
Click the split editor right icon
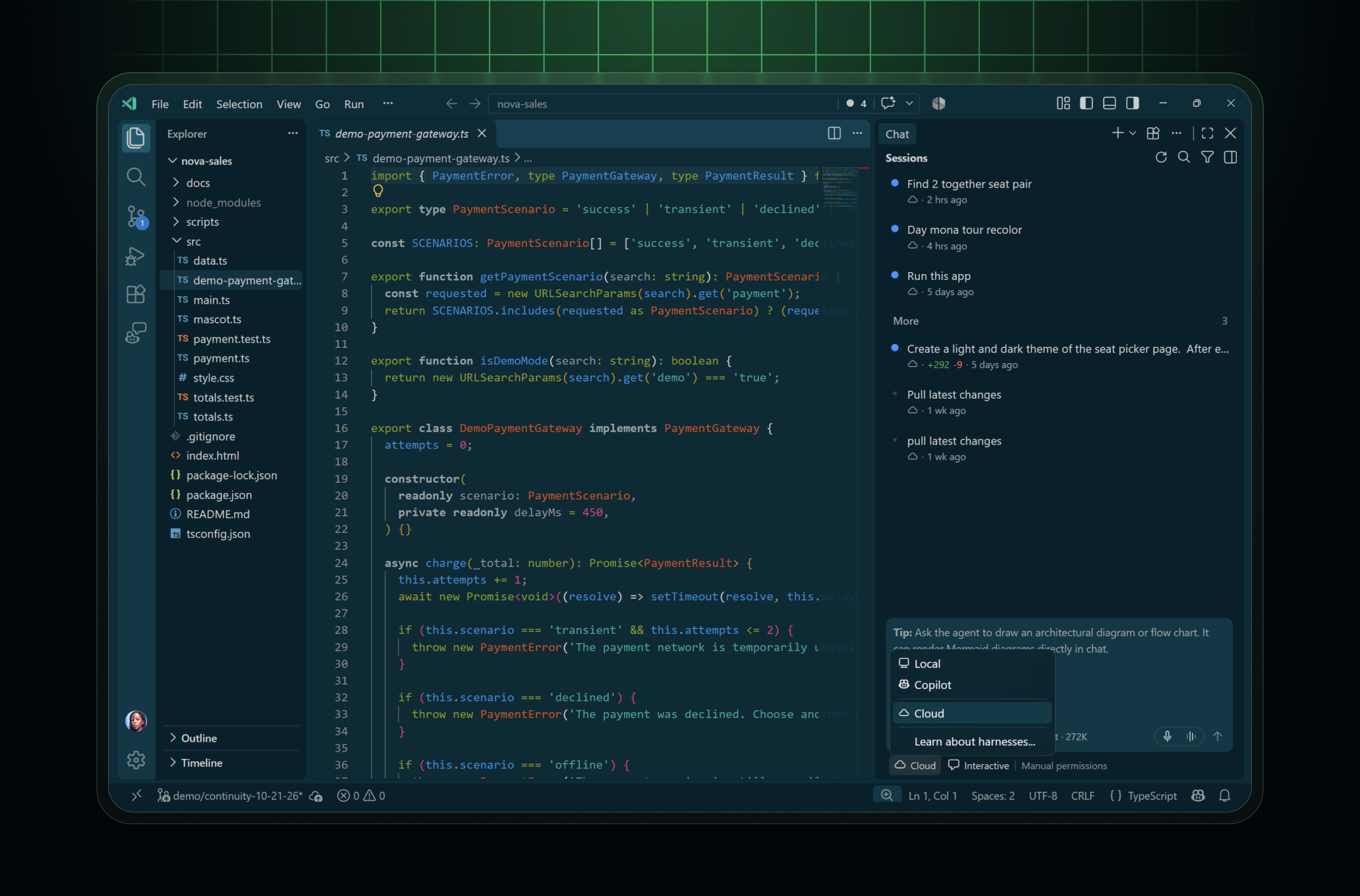[x=834, y=133]
